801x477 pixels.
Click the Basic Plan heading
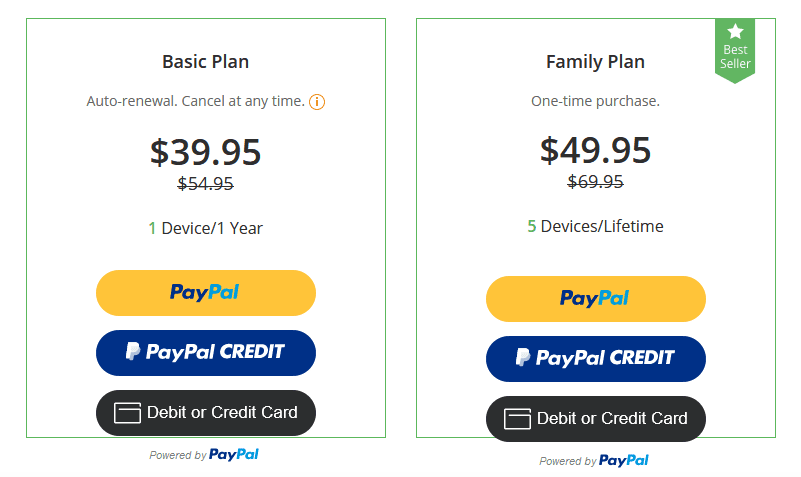(x=205, y=62)
